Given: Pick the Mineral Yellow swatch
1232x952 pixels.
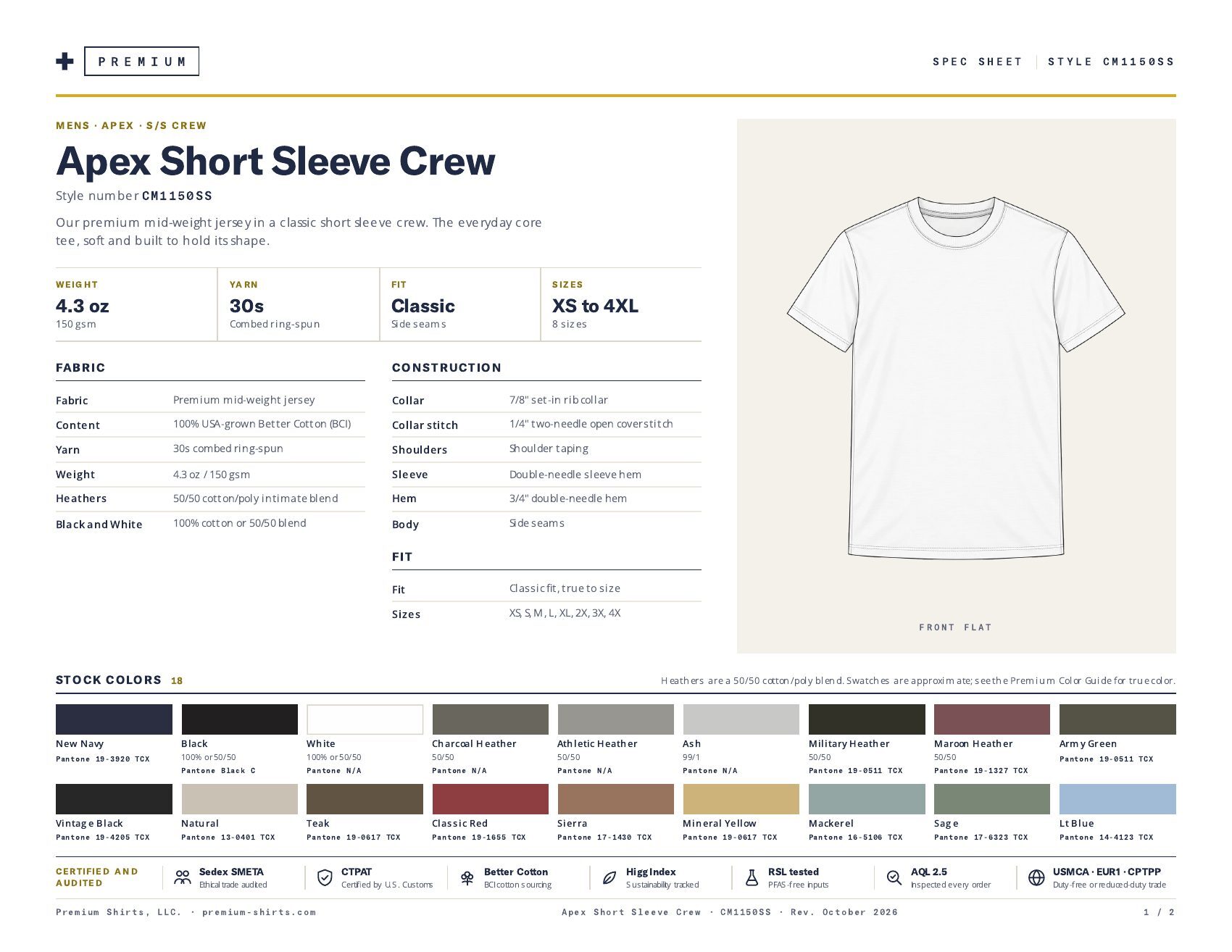Looking at the screenshot, I should pyautogui.click(x=741, y=799).
